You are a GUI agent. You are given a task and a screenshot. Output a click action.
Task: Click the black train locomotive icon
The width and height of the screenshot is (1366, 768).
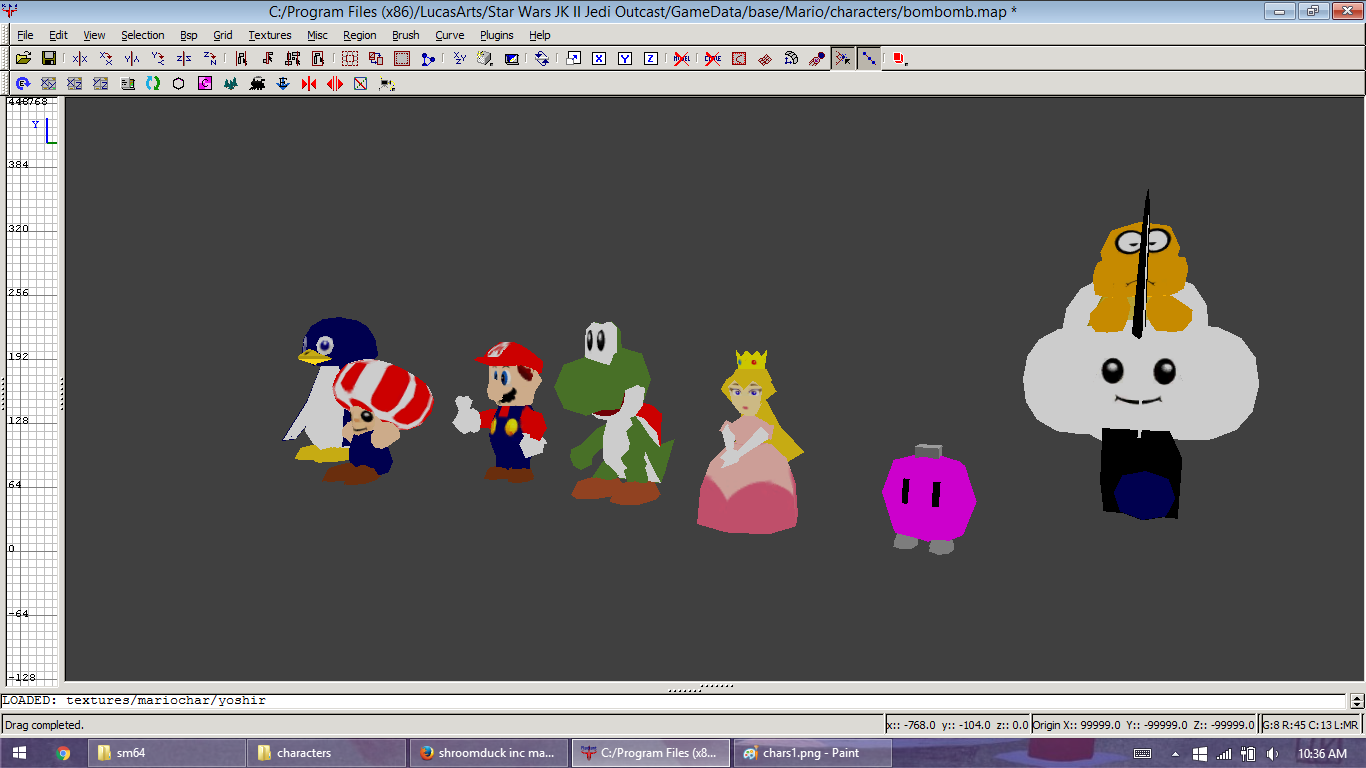pyautogui.click(x=257, y=84)
